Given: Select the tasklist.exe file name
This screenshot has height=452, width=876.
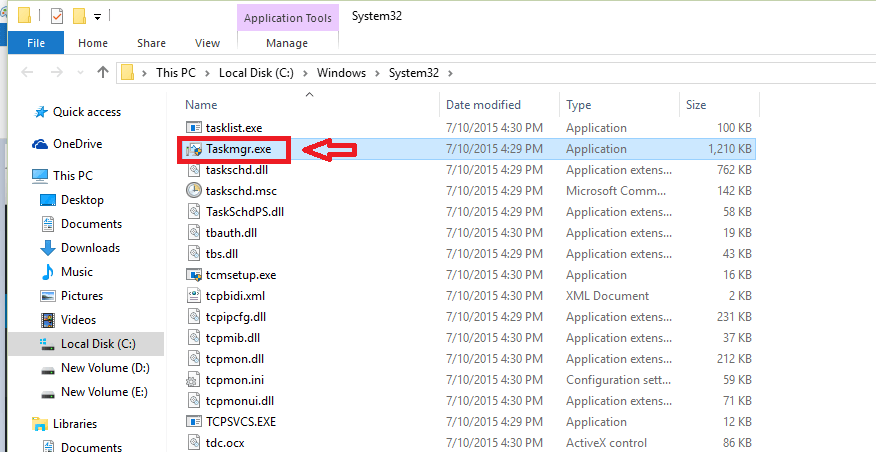Looking at the screenshot, I should click(x=234, y=128).
